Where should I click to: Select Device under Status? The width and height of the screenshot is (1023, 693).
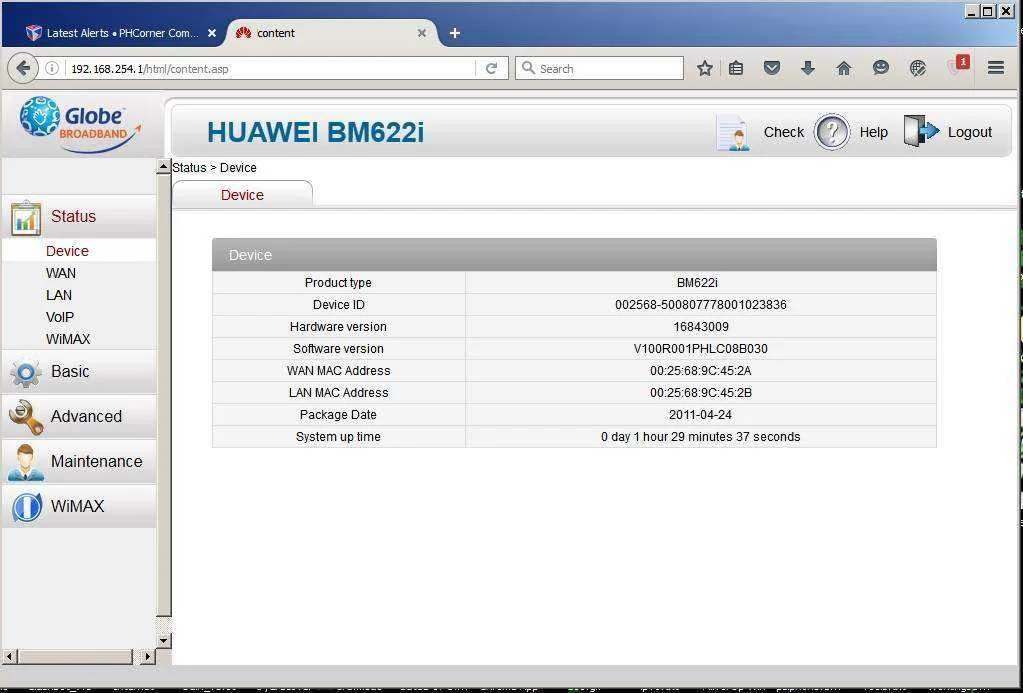pyautogui.click(x=67, y=251)
